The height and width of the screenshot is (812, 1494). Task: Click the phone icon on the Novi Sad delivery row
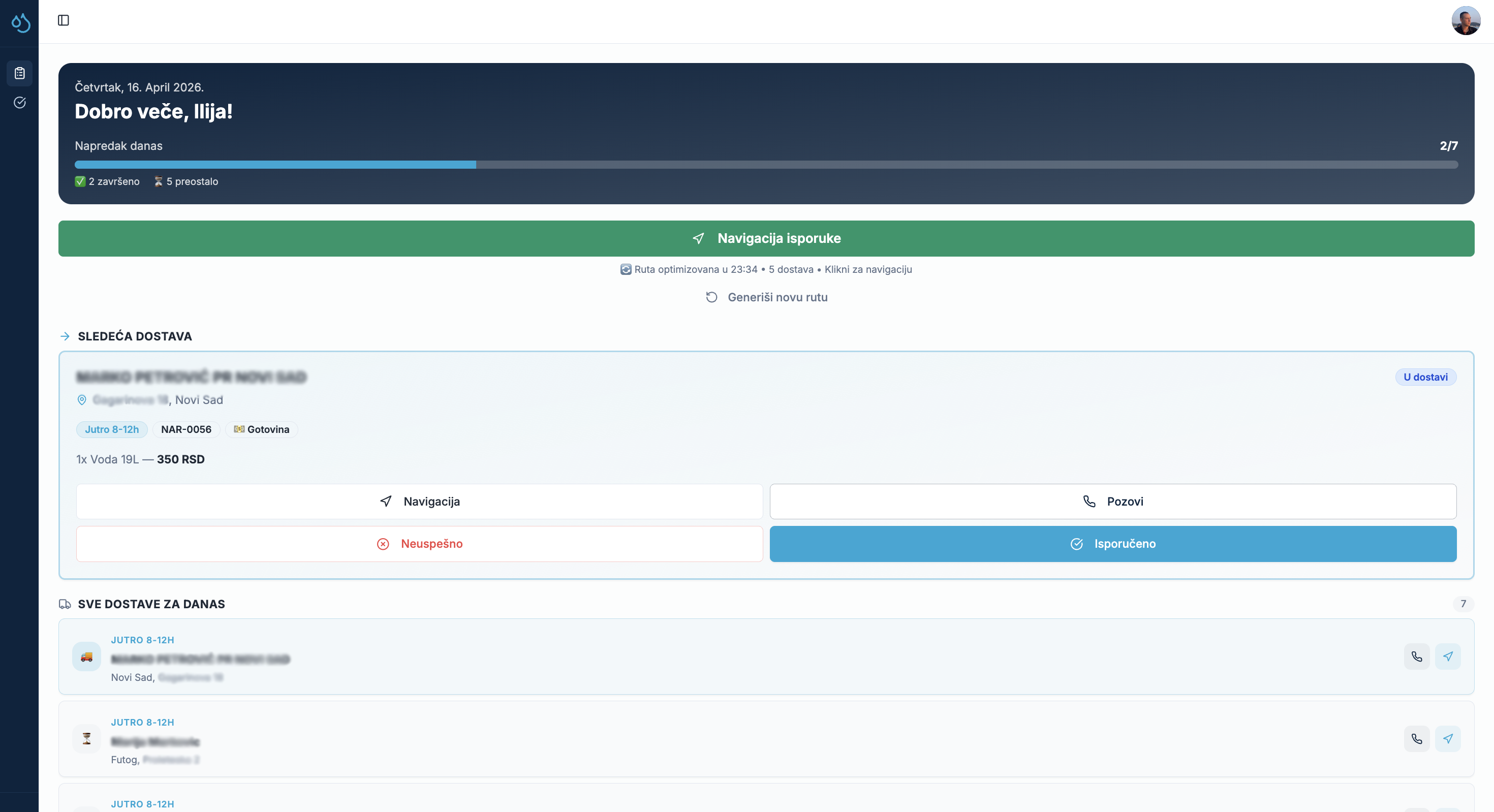click(x=1417, y=657)
